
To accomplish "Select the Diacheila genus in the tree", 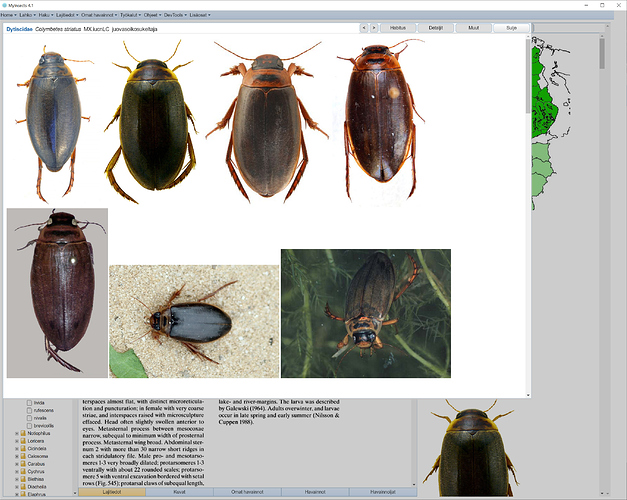I will tap(37, 487).
